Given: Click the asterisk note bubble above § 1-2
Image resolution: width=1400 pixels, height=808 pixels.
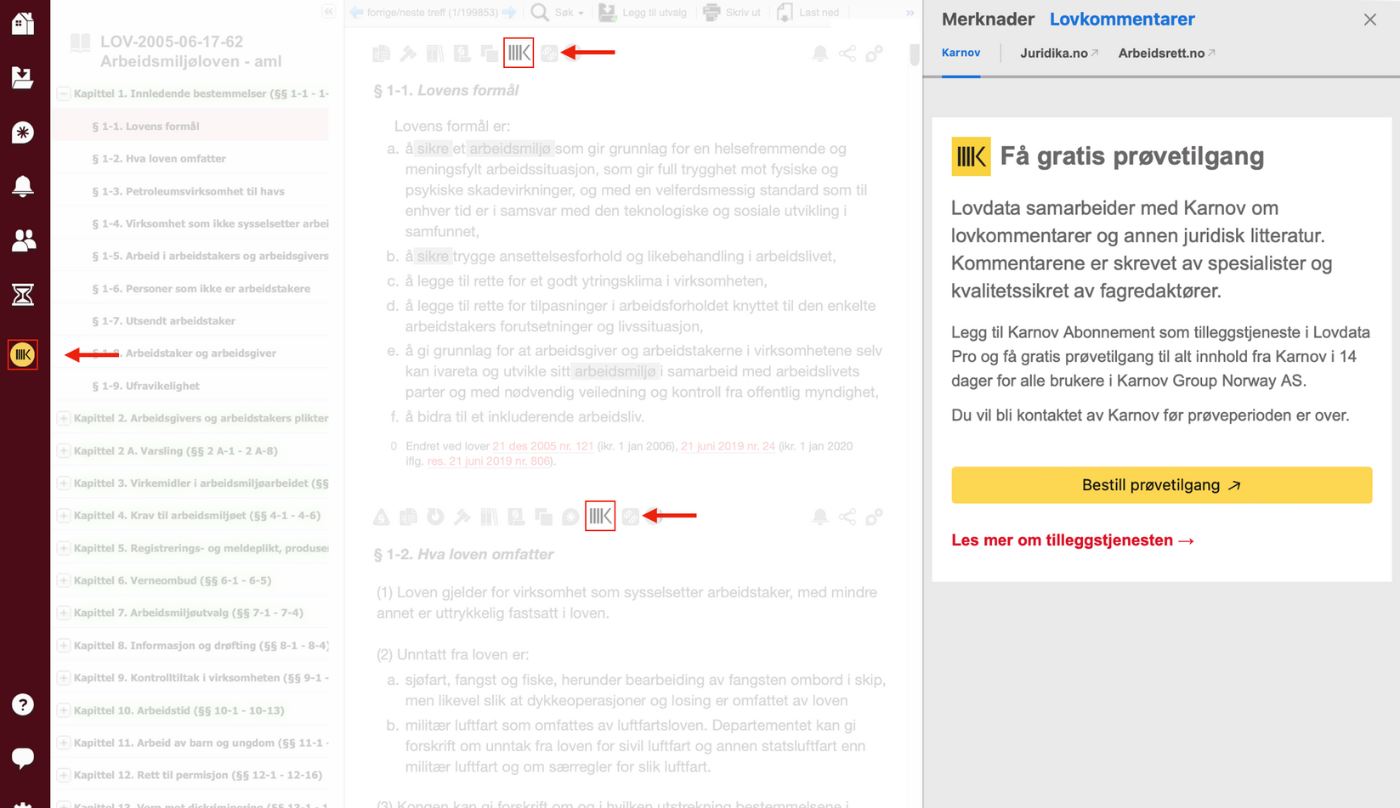Looking at the screenshot, I should [570, 517].
